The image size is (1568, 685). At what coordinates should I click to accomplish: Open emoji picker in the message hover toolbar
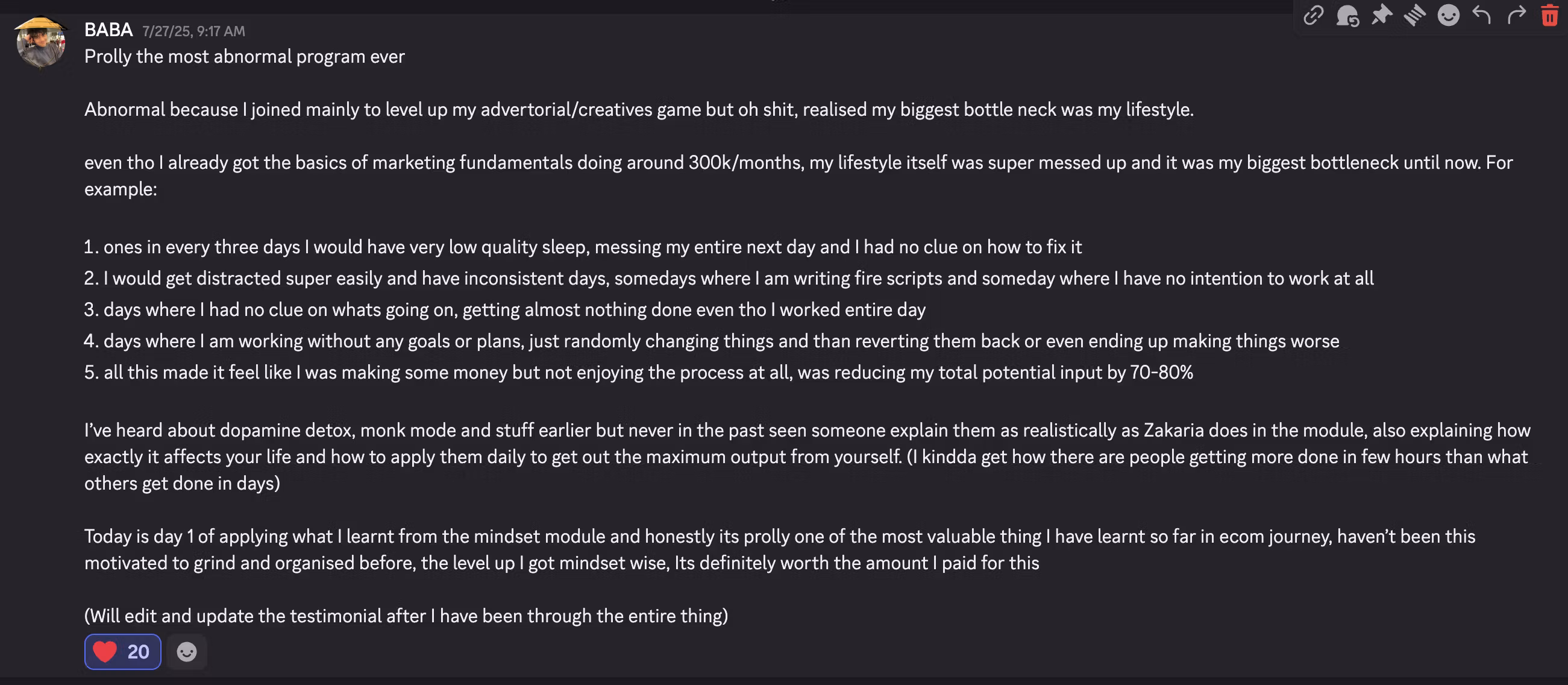pyautogui.click(x=1448, y=15)
